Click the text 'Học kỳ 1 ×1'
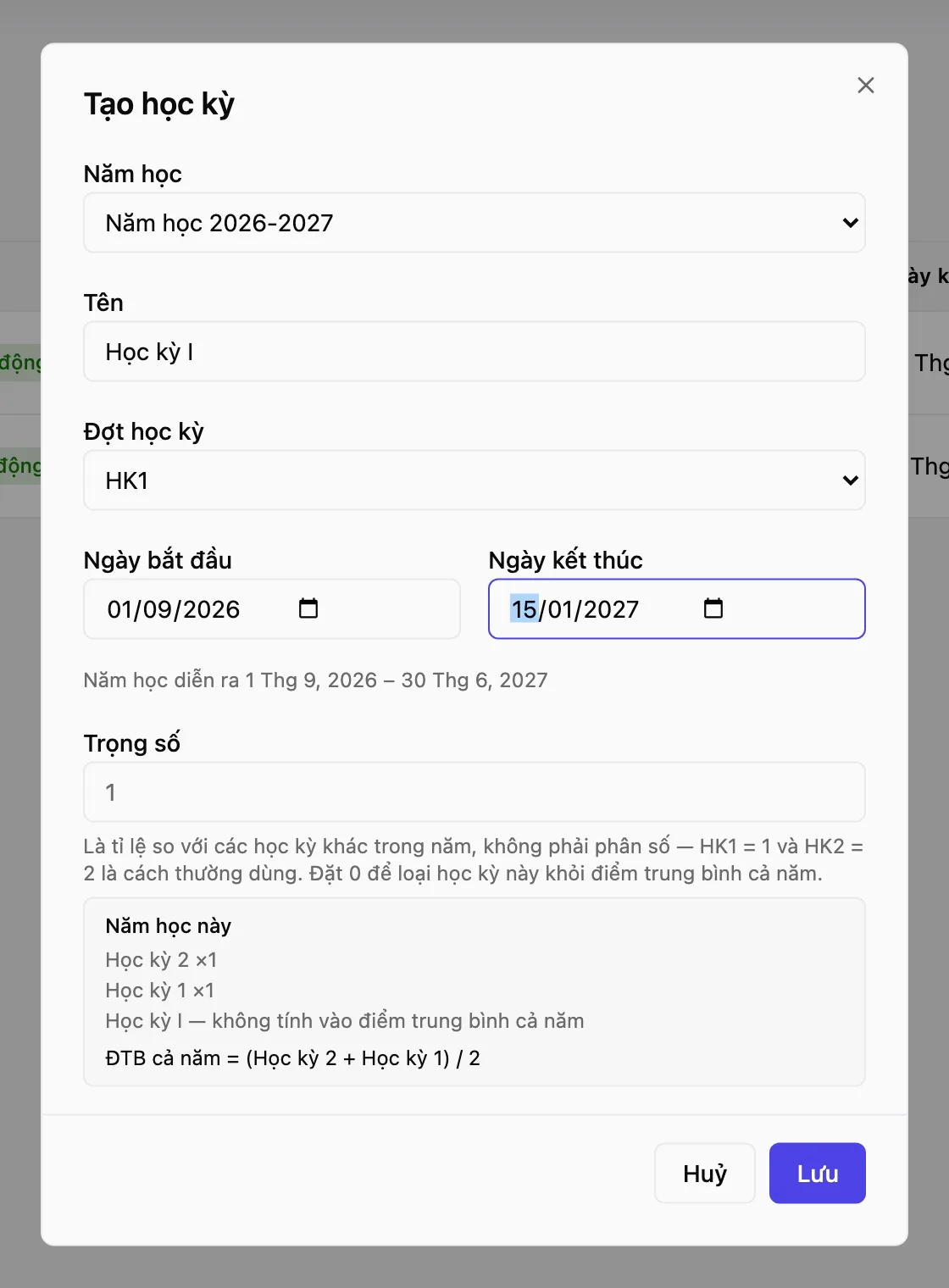Image resolution: width=949 pixels, height=1288 pixels. (160, 991)
